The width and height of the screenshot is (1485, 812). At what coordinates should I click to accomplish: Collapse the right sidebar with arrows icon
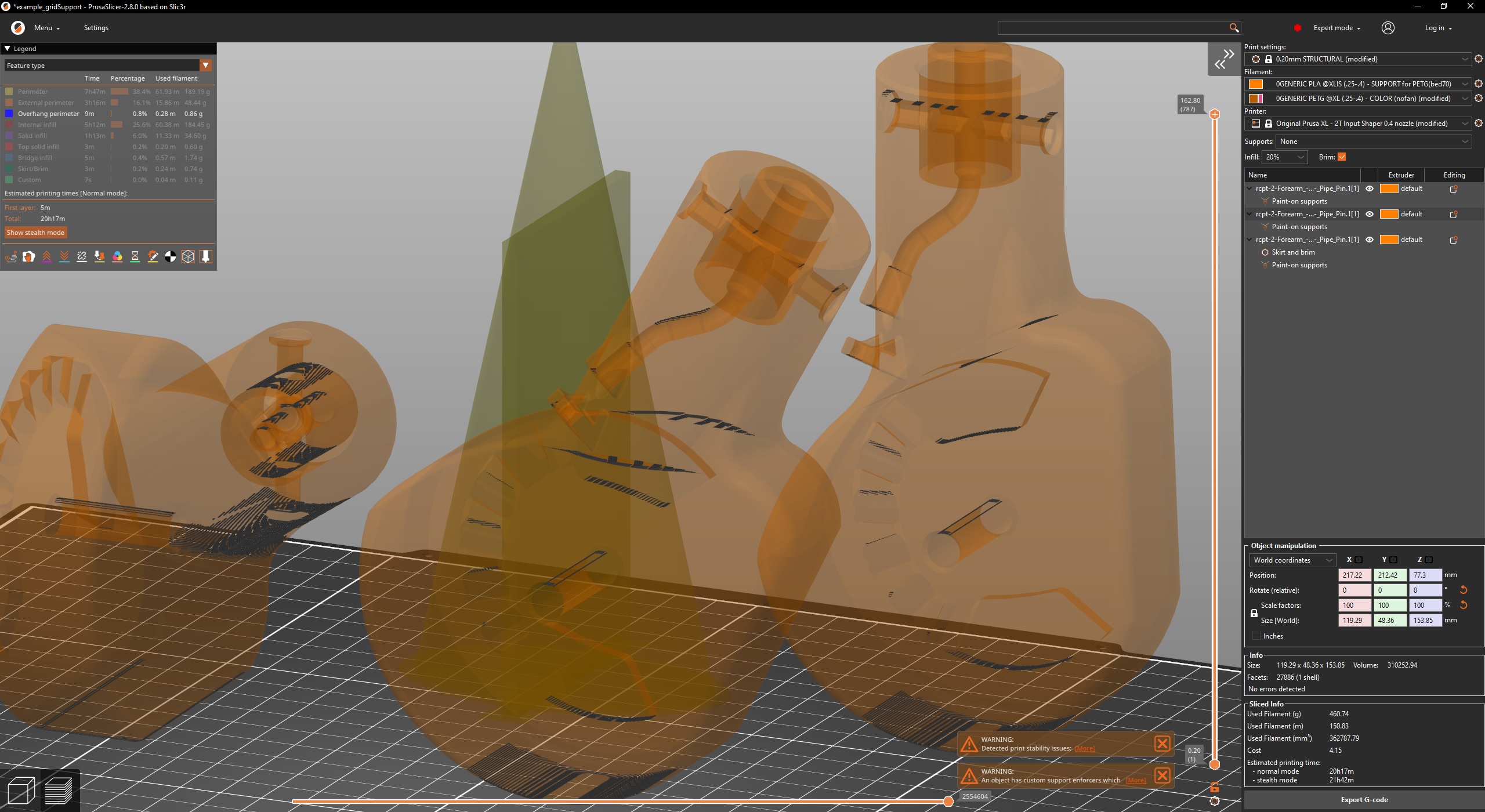1224,59
